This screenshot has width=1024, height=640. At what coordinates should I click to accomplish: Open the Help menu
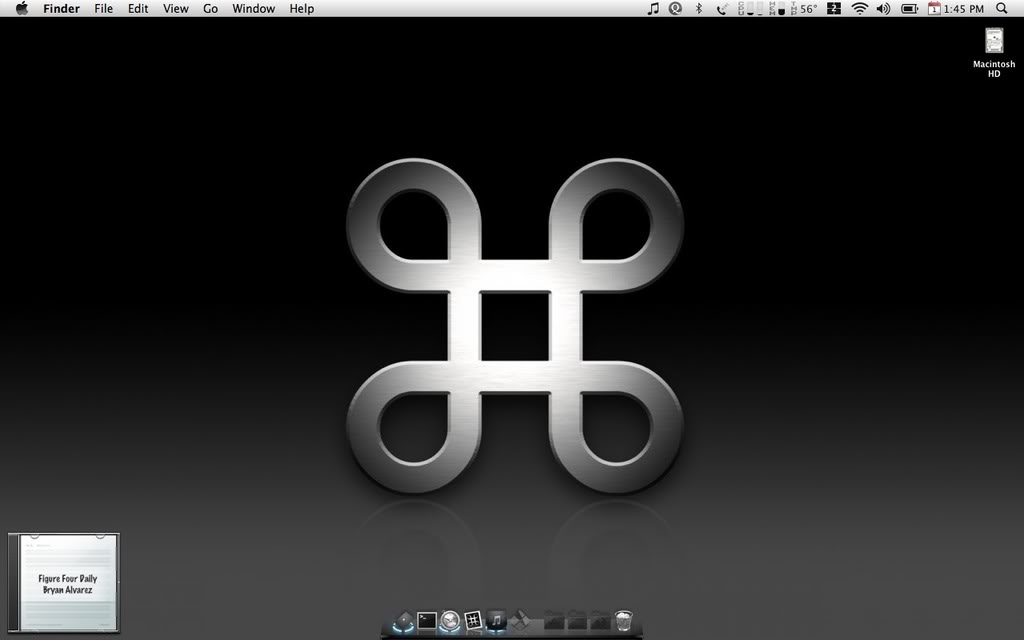click(302, 8)
